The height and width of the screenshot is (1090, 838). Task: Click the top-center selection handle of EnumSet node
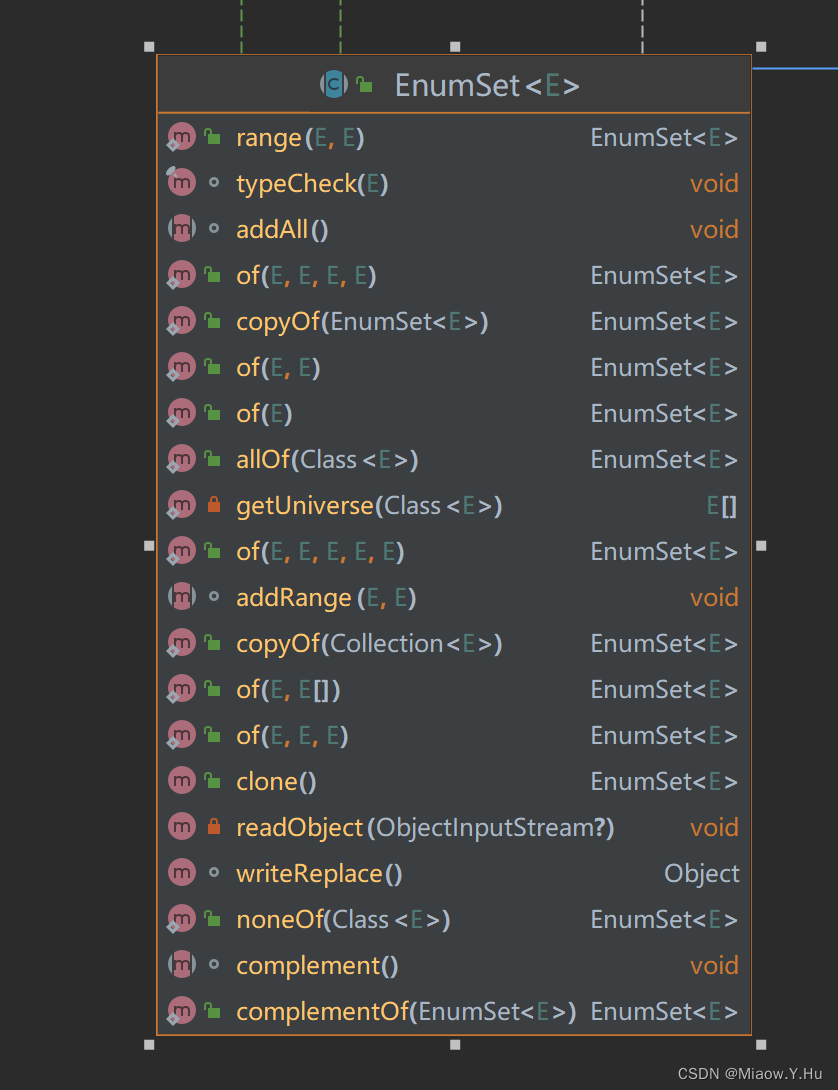455,47
